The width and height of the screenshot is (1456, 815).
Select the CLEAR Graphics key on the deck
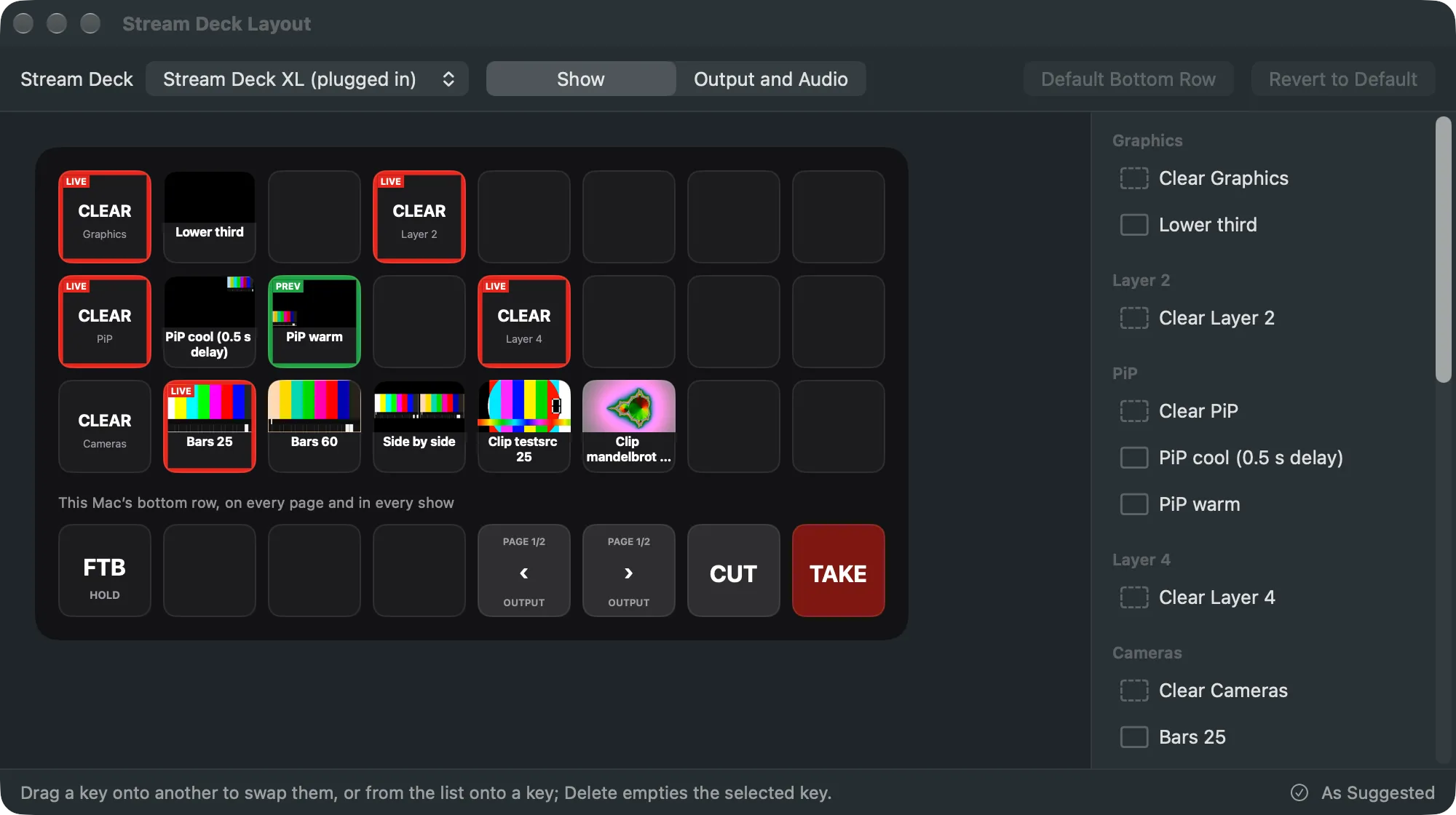point(105,217)
